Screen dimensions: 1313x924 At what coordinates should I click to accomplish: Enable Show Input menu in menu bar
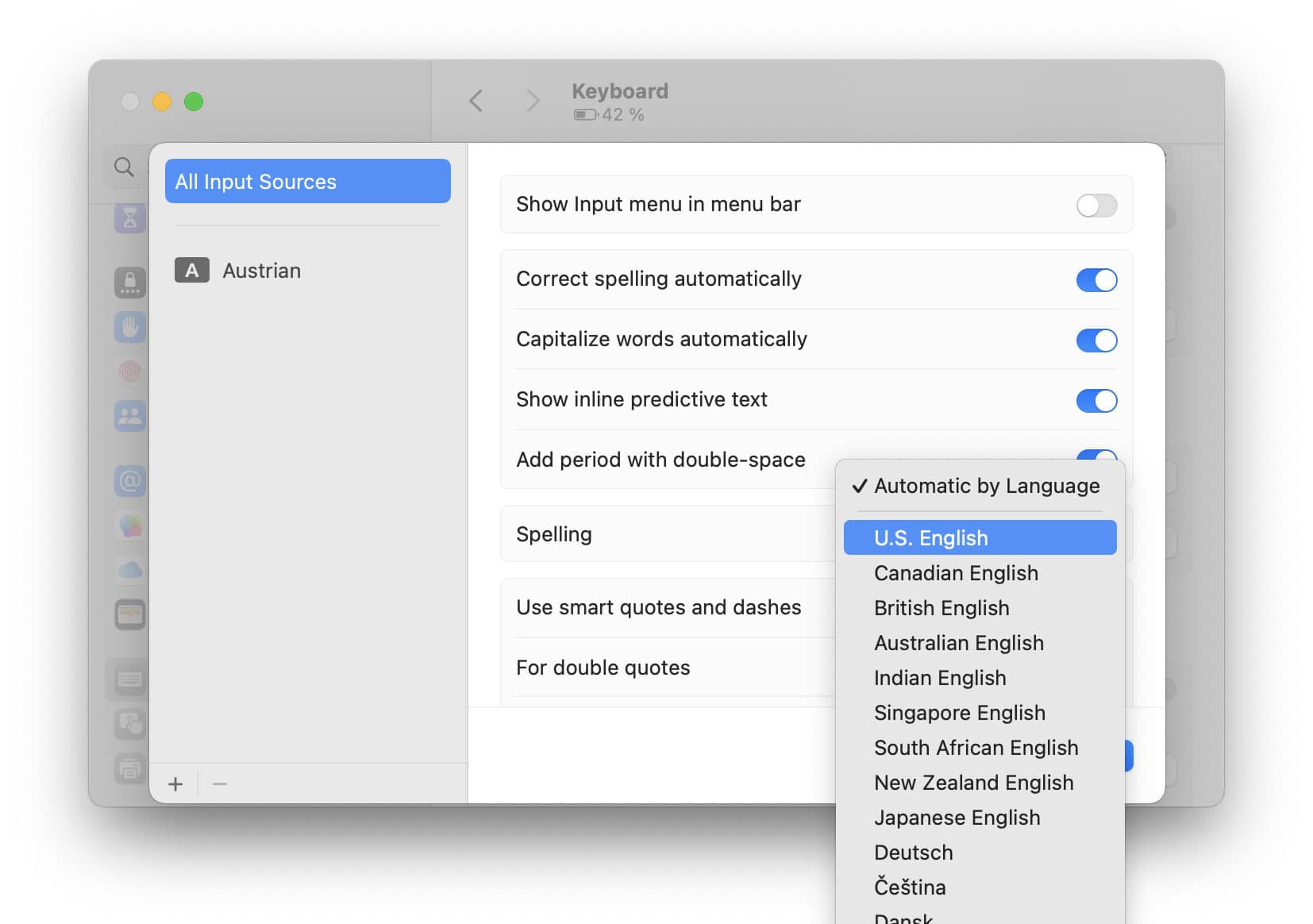coord(1096,205)
